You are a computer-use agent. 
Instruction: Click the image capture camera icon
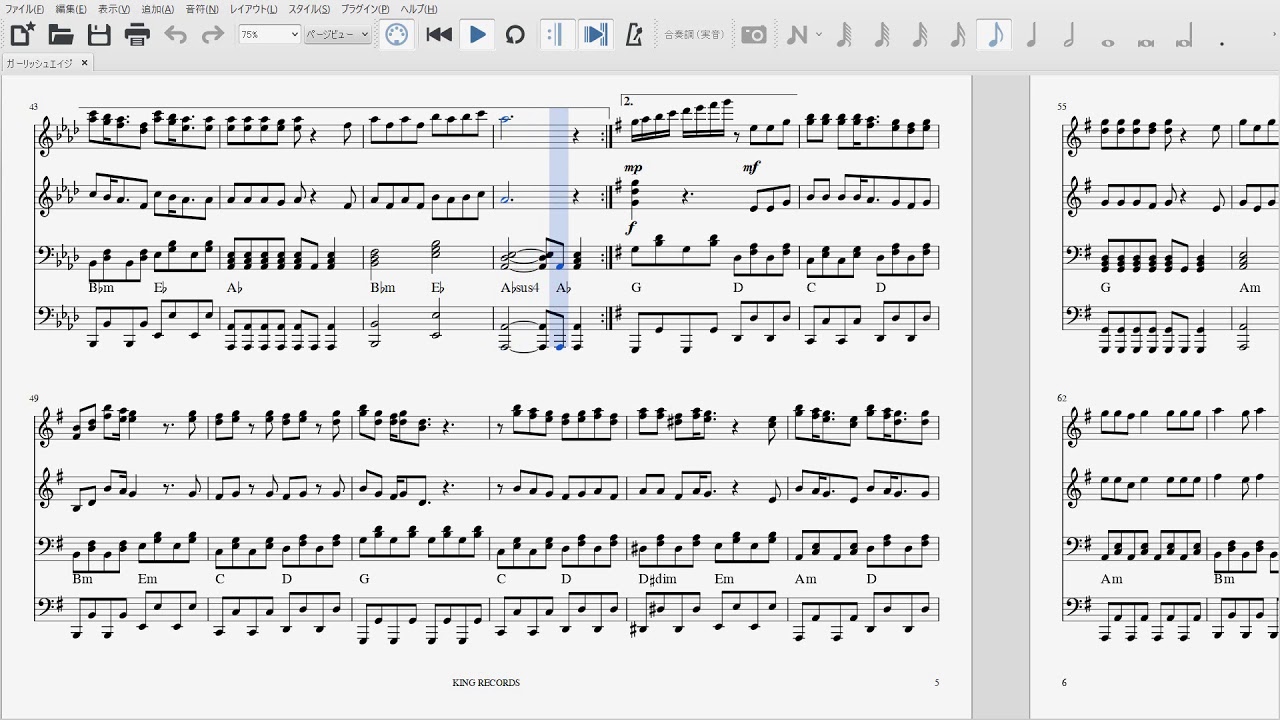tap(754, 35)
